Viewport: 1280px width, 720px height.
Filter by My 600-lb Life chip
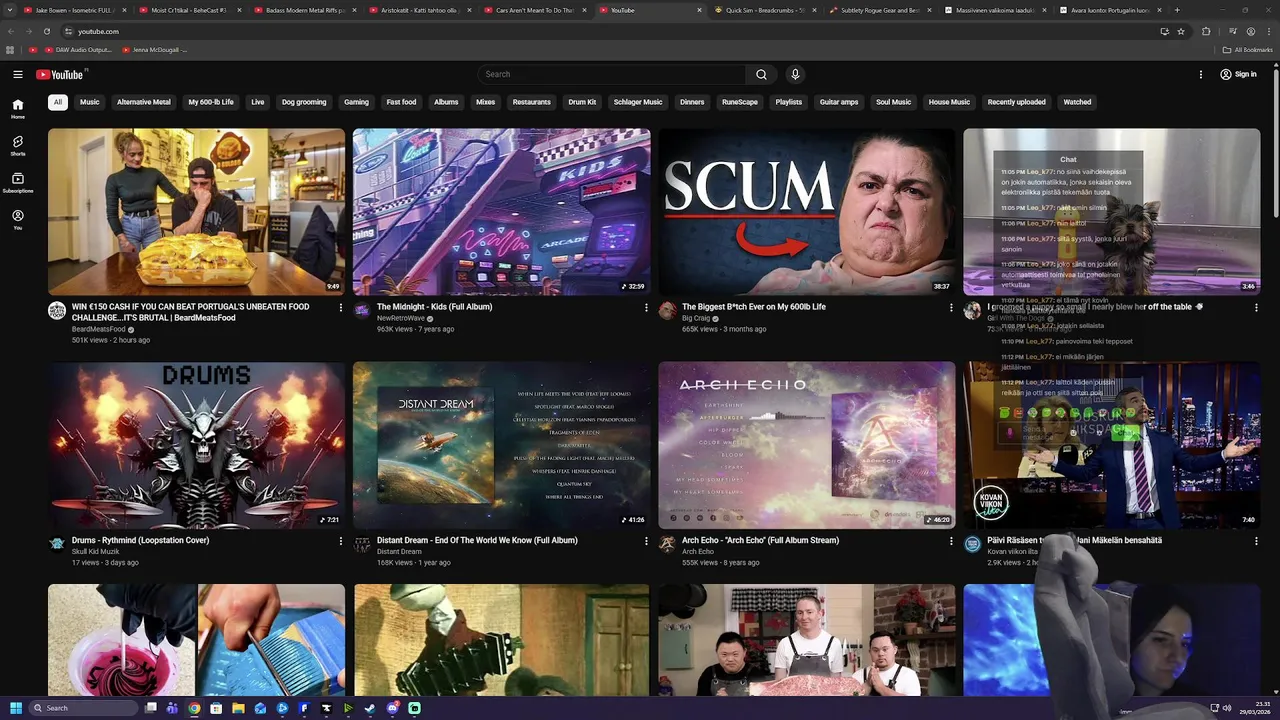click(211, 102)
